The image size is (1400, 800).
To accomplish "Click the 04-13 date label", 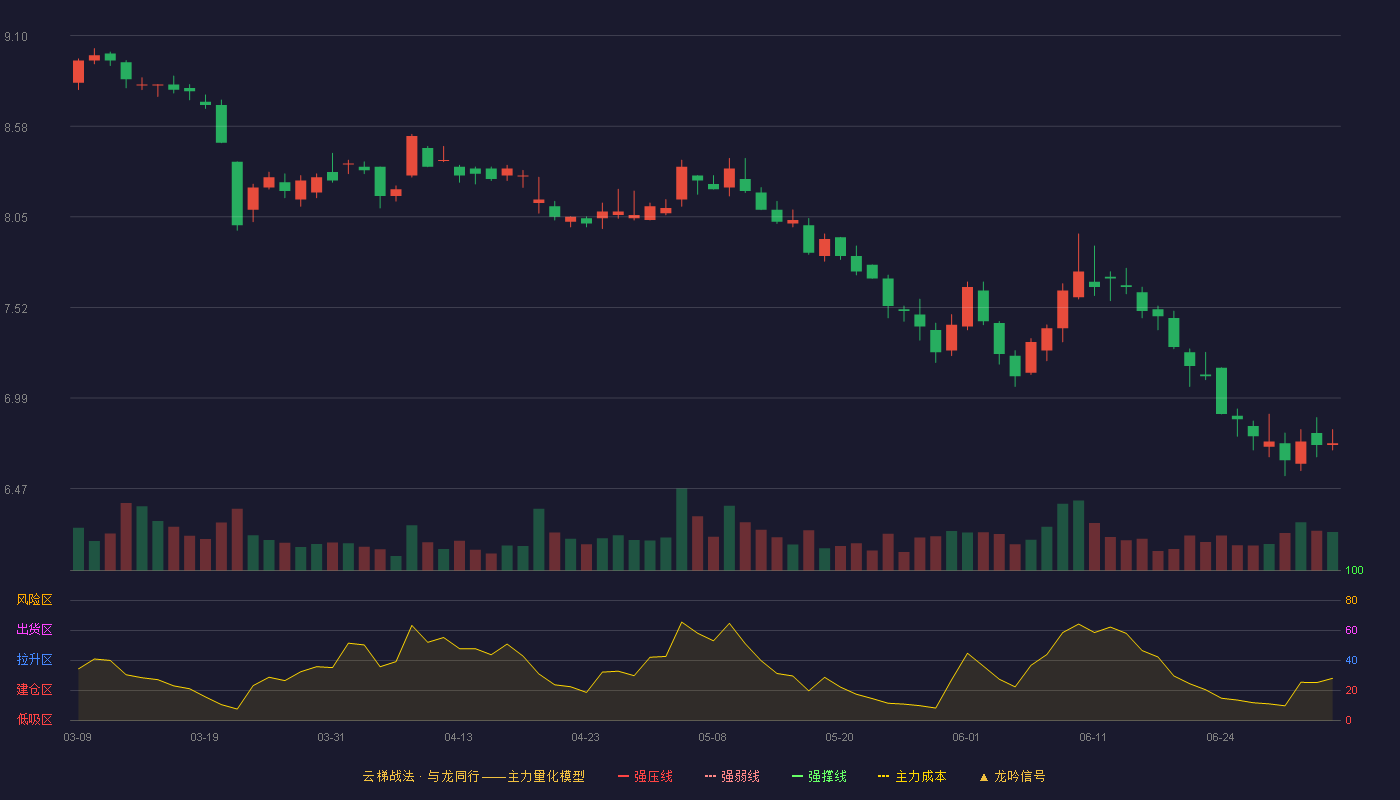I will tap(458, 737).
